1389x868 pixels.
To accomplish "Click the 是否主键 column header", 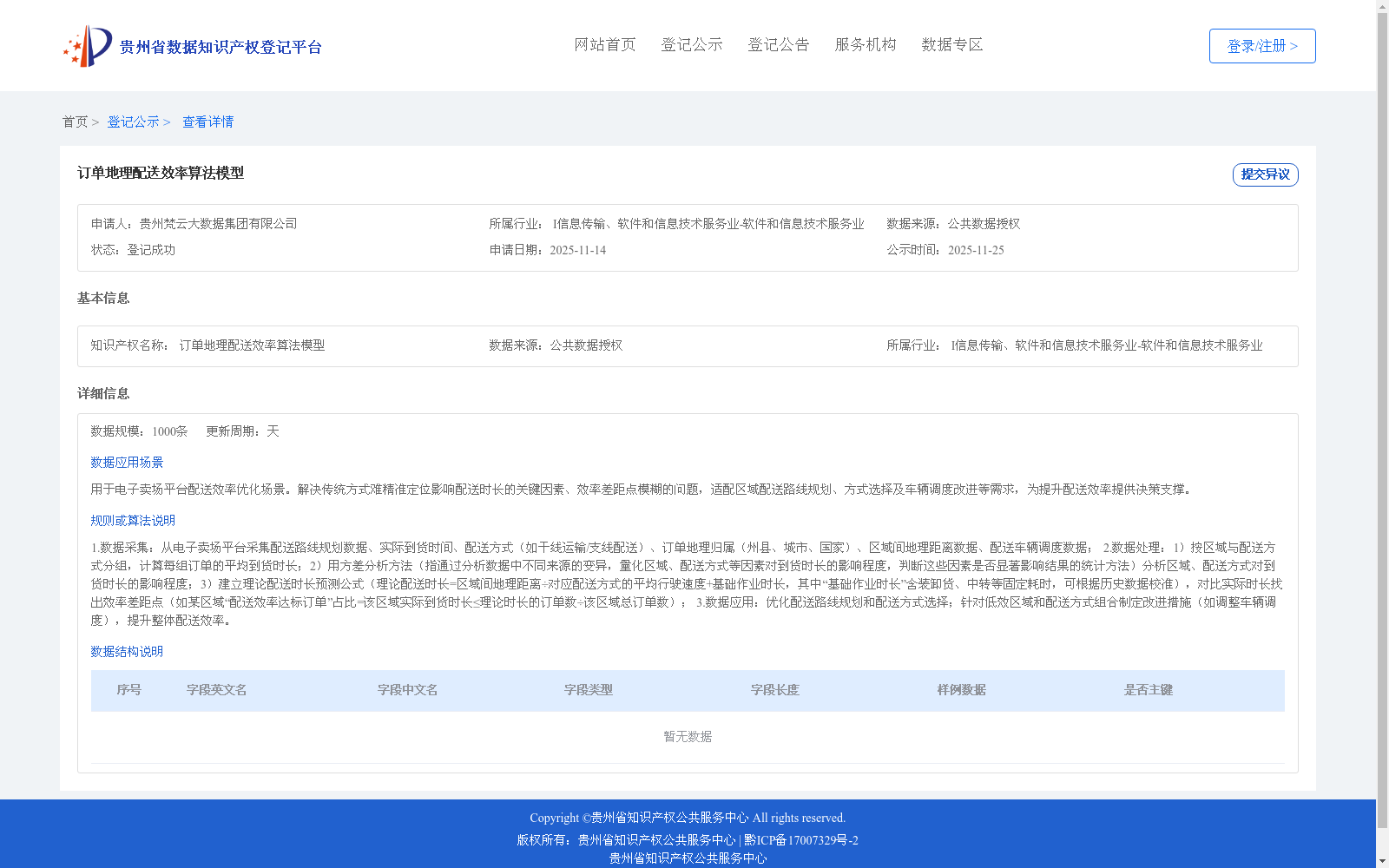I will pyautogui.click(x=1149, y=690).
